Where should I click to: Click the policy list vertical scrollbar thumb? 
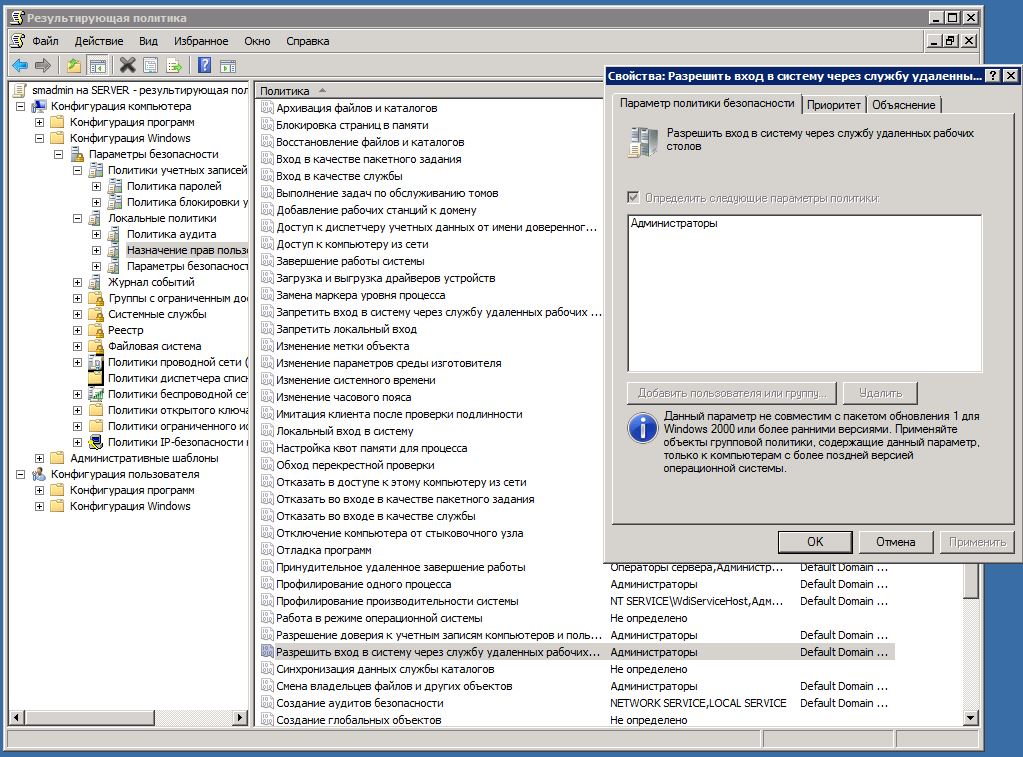[x=971, y=582]
